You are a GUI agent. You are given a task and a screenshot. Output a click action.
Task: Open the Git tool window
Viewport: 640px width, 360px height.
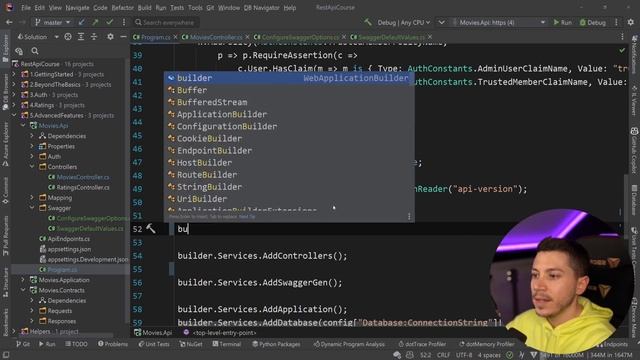(x=23, y=344)
